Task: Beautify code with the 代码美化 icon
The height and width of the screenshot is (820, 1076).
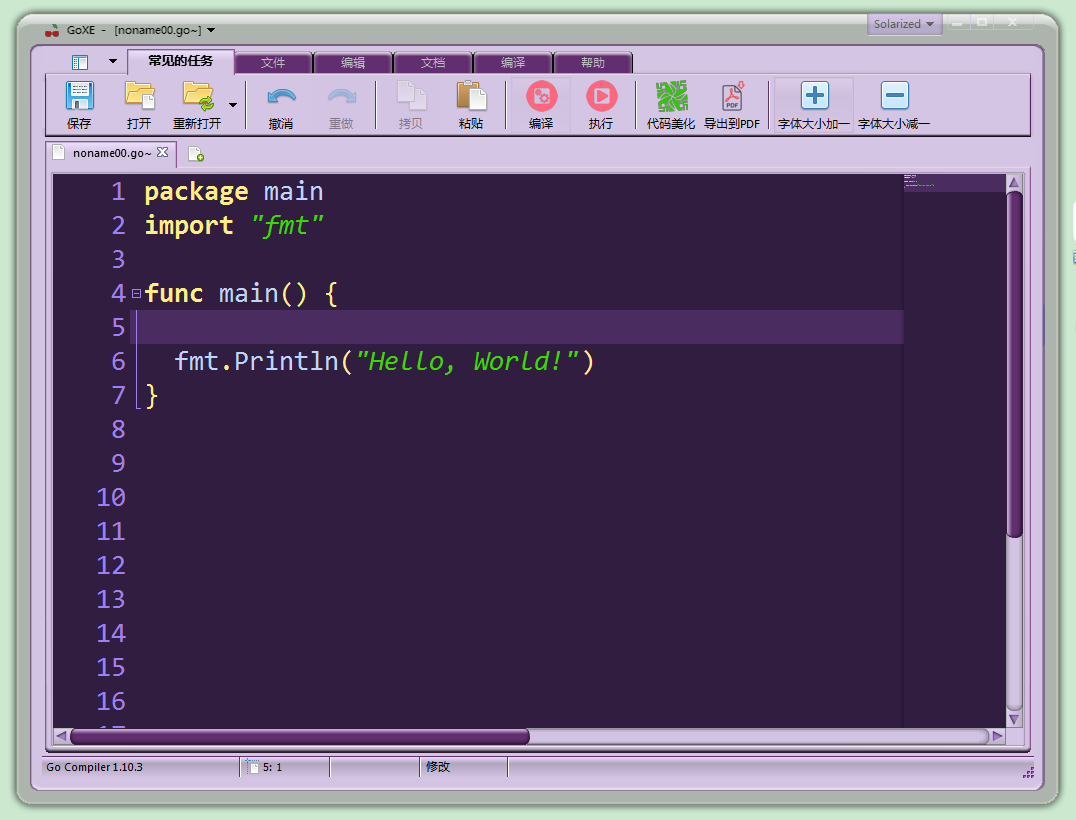Action: tap(671, 97)
